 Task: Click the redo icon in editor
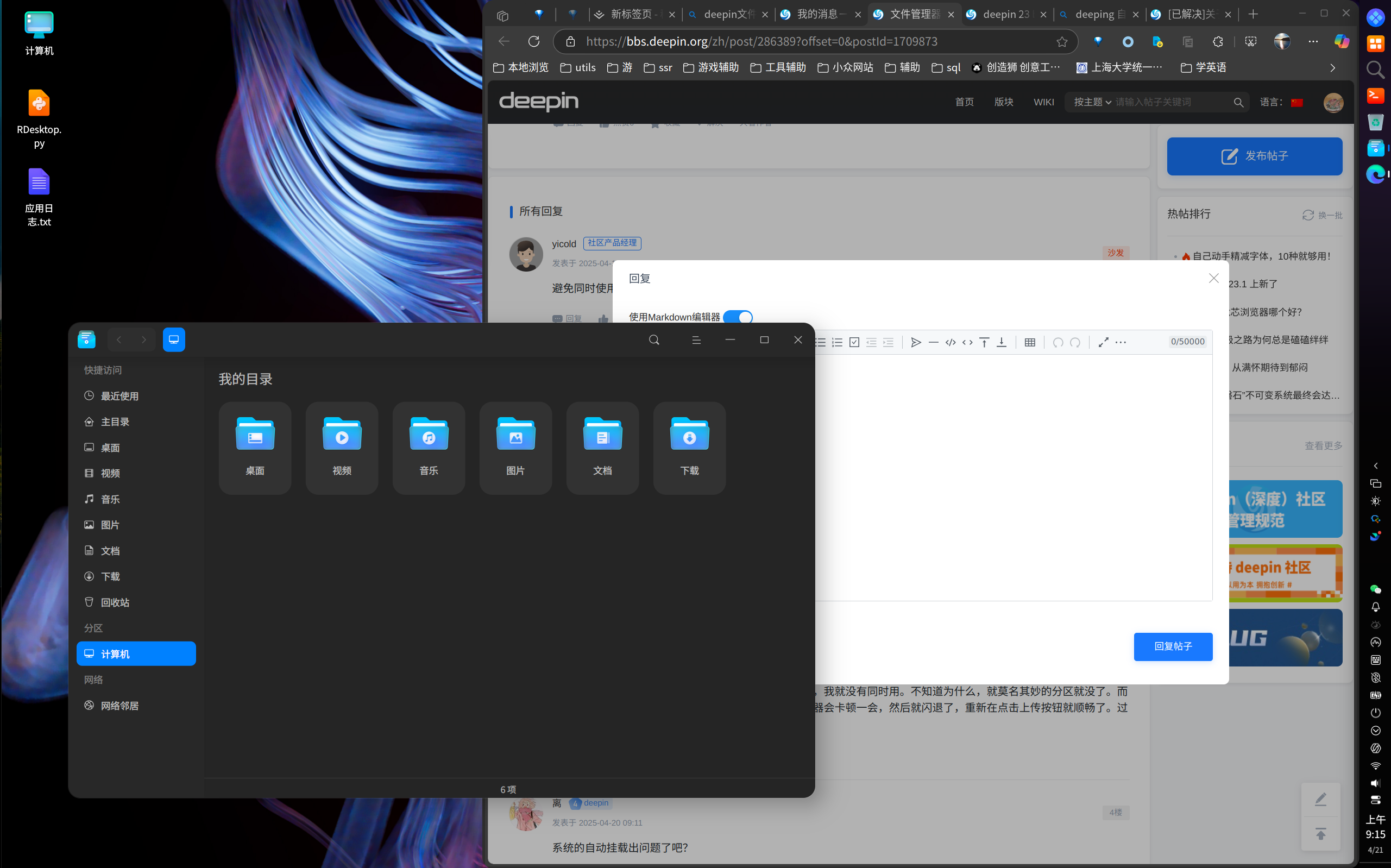[1075, 343]
